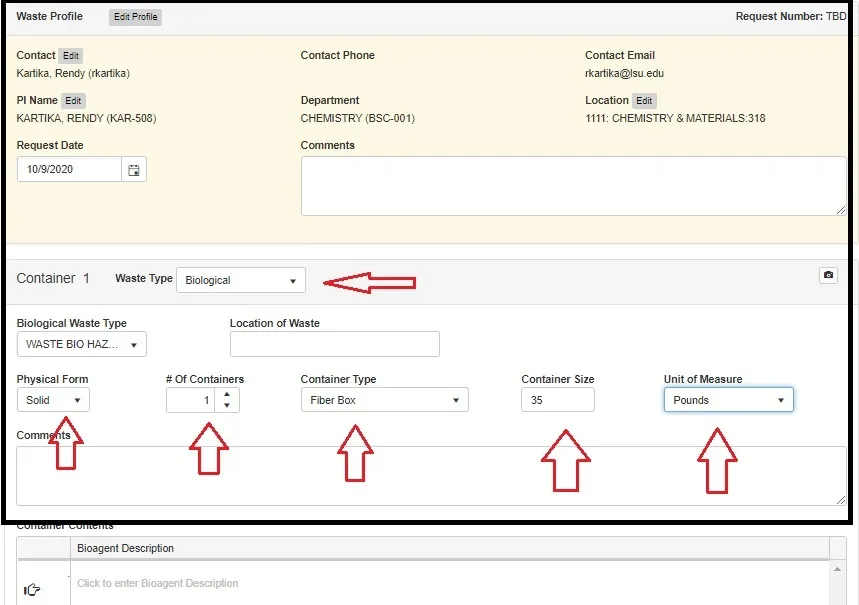859x605 pixels.
Task: Increment the # Of Containers value
Action: [x=227, y=394]
